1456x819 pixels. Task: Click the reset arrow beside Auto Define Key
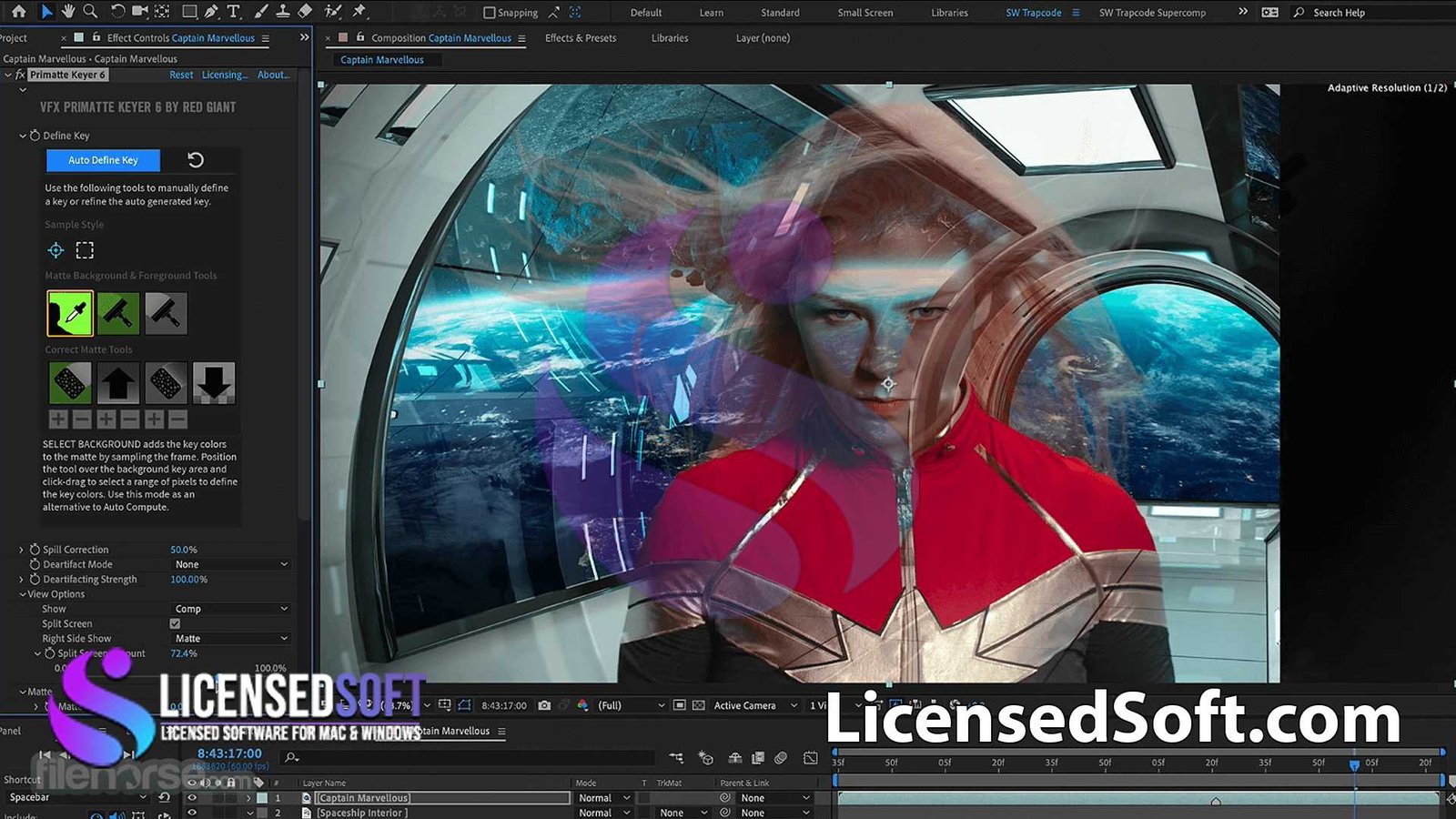[x=196, y=160]
